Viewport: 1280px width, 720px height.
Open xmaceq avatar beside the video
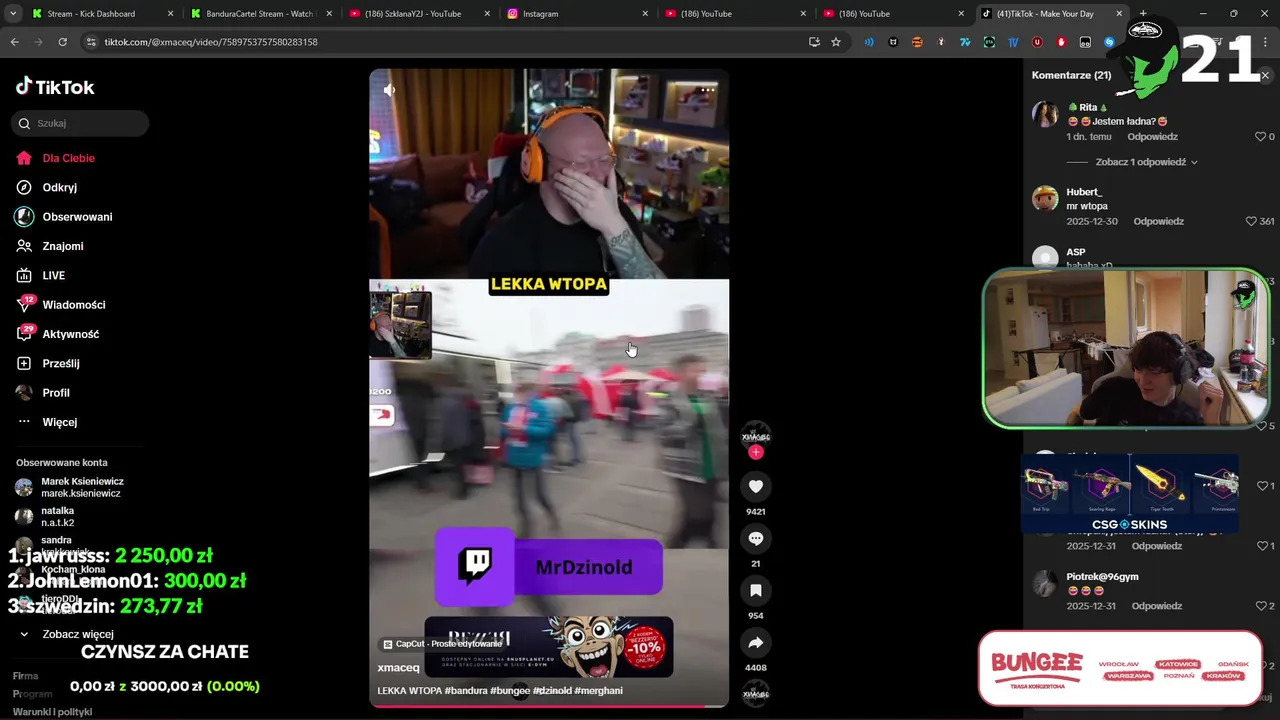click(x=756, y=435)
